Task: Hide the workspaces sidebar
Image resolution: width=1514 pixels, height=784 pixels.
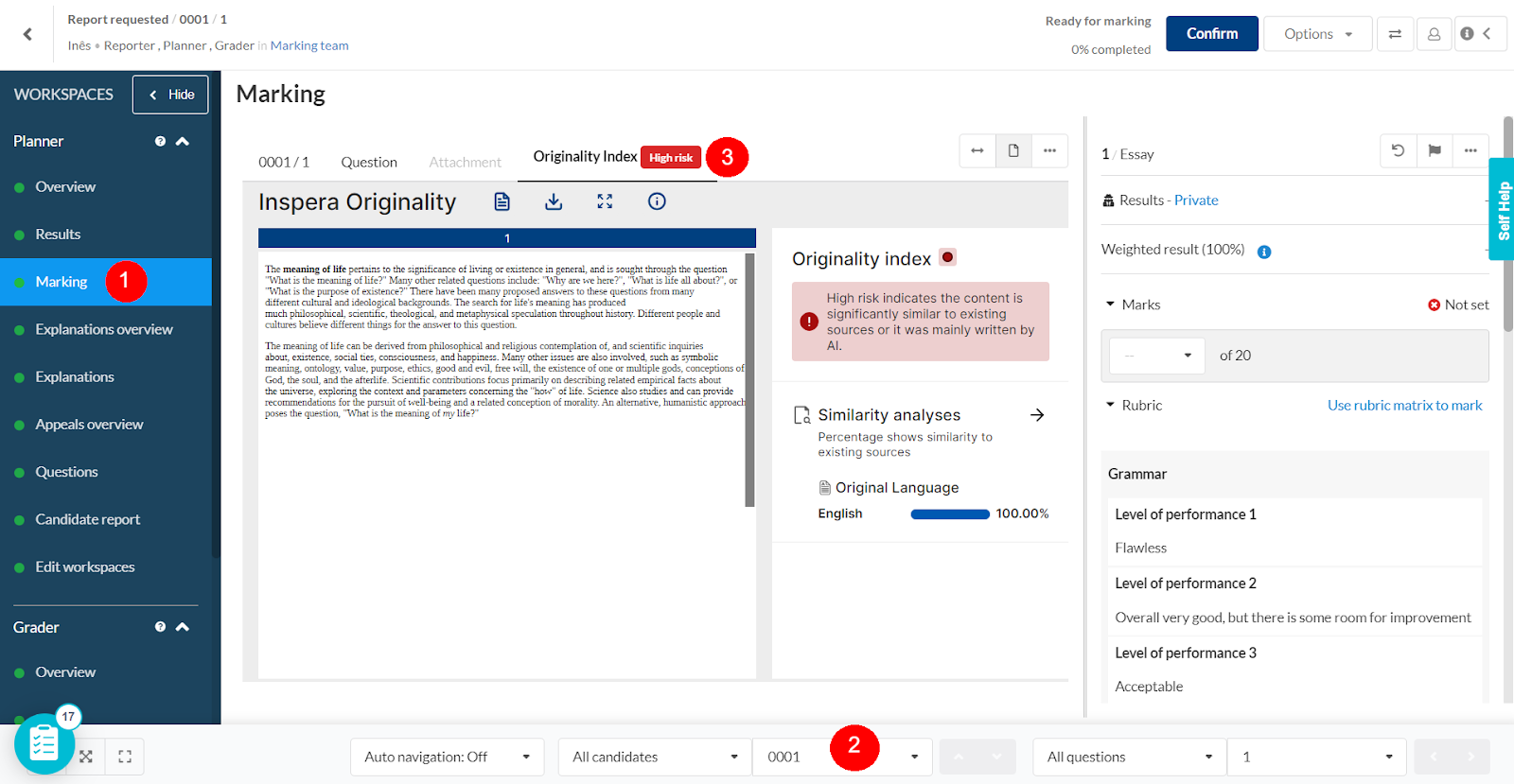Action: (170, 95)
